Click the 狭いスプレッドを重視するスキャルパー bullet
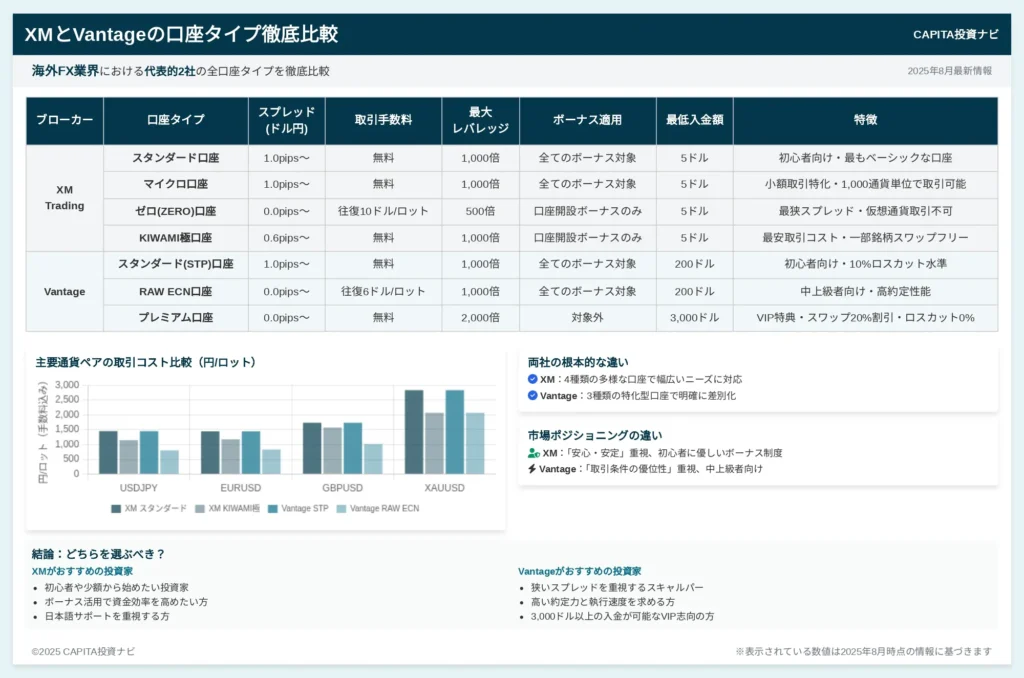 617,587
